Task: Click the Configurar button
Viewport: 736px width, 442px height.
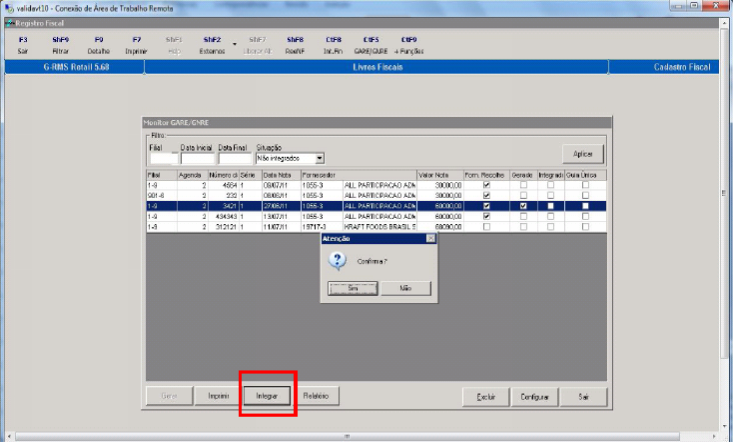Action: tap(535, 397)
